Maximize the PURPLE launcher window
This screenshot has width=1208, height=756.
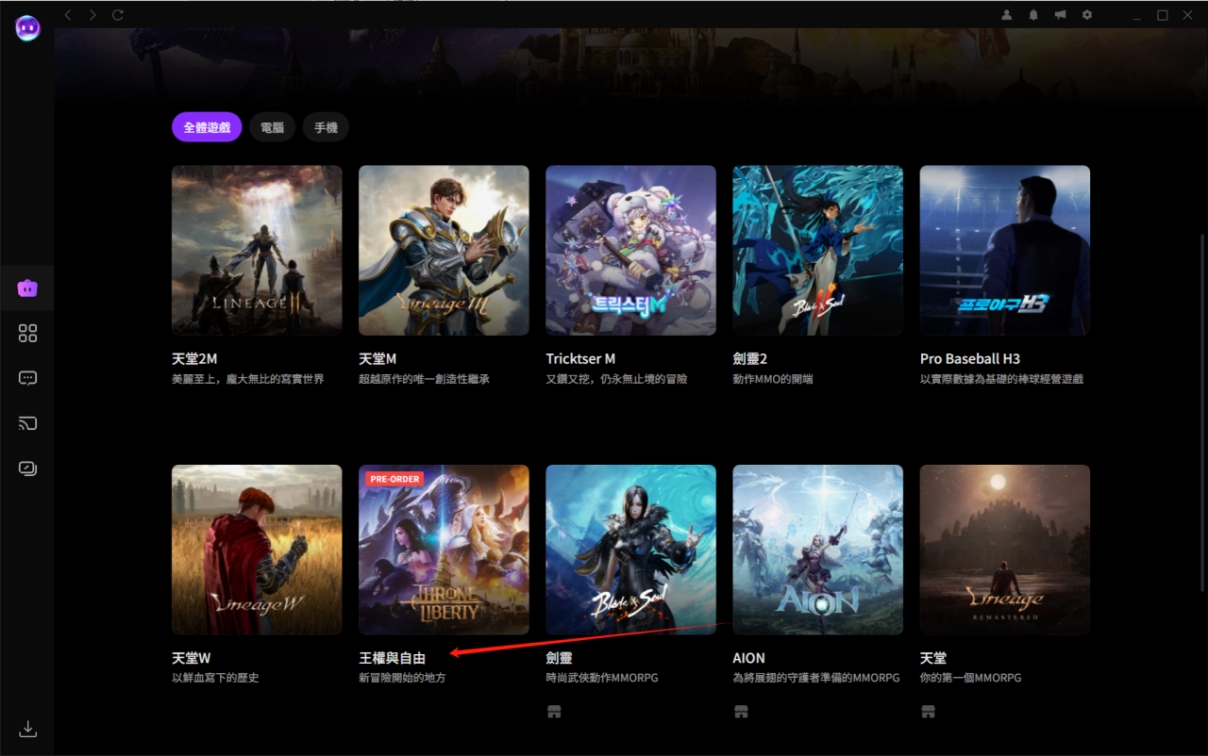(1162, 15)
